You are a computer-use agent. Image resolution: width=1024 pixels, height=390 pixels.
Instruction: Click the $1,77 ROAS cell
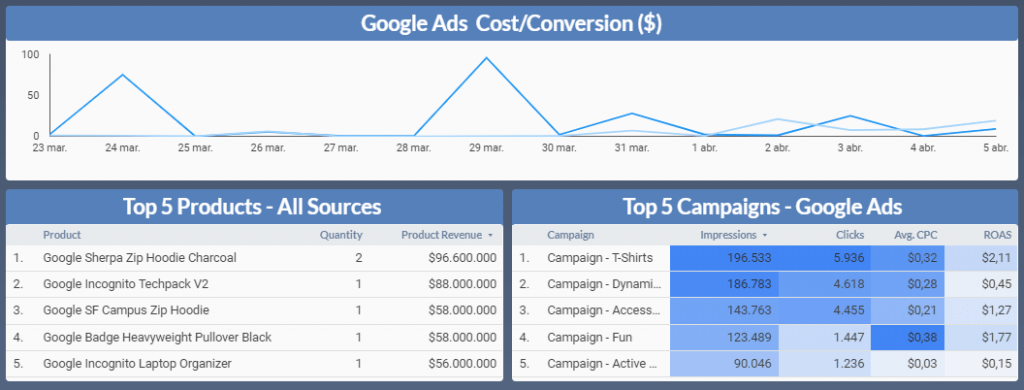point(981,337)
